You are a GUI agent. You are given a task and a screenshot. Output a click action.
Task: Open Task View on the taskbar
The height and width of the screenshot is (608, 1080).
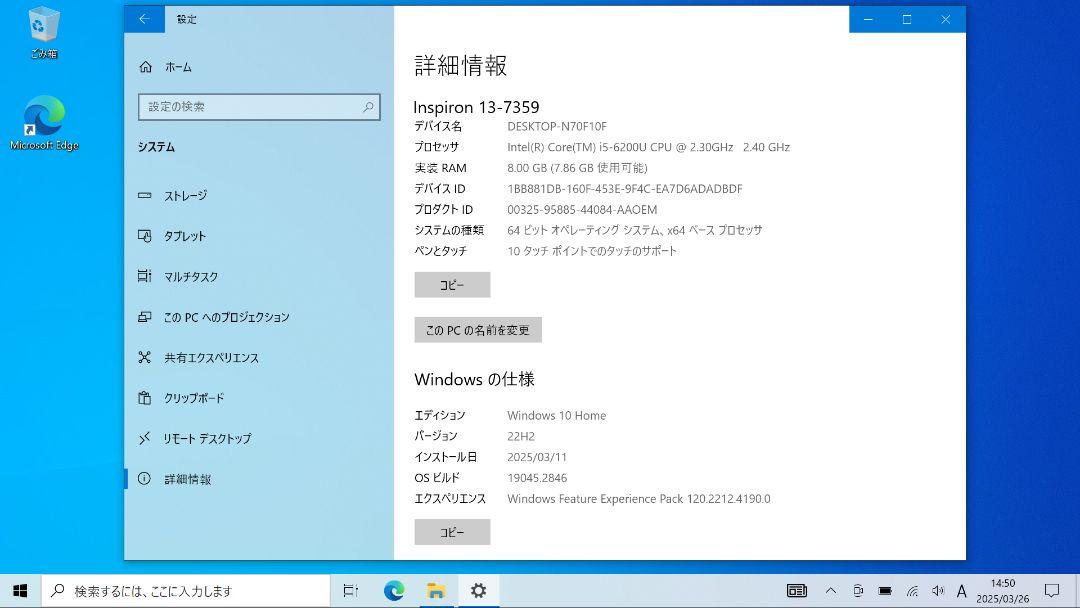[x=351, y=591]
